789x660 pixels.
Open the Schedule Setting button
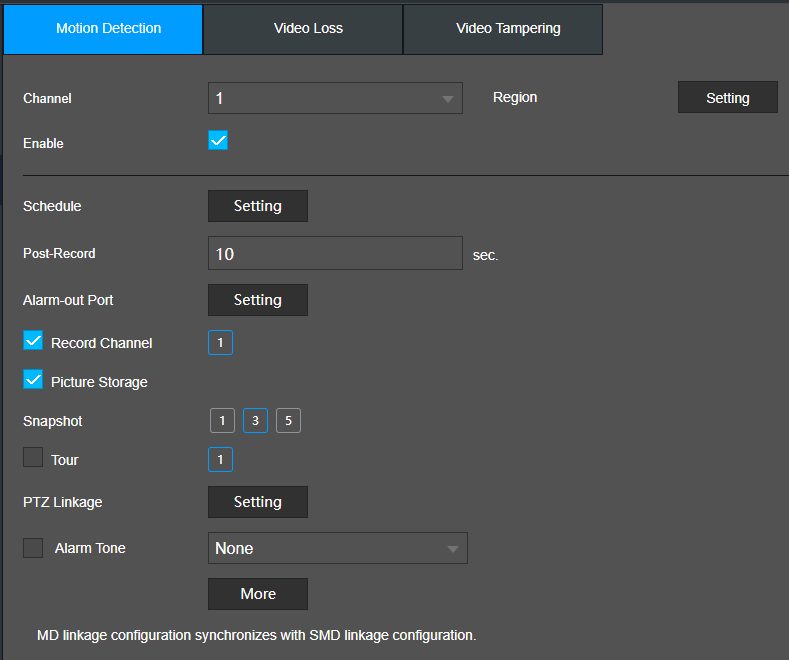(258, 206)
